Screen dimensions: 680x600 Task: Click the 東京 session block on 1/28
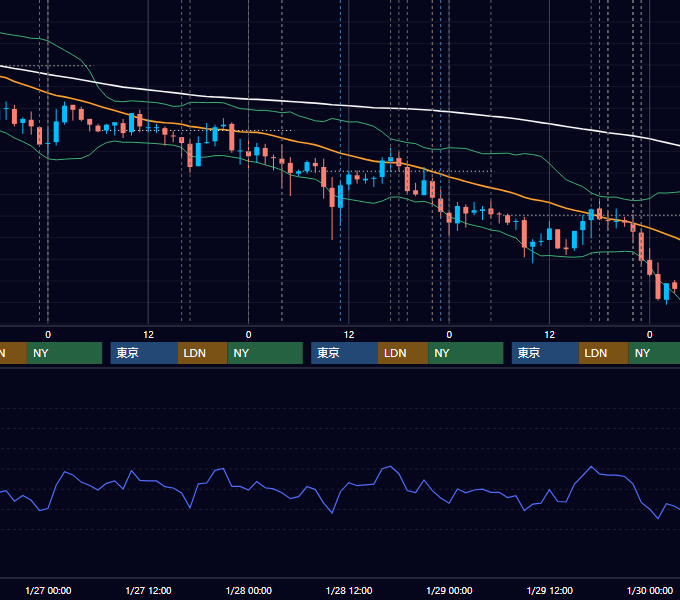click(x=344, y=353)
